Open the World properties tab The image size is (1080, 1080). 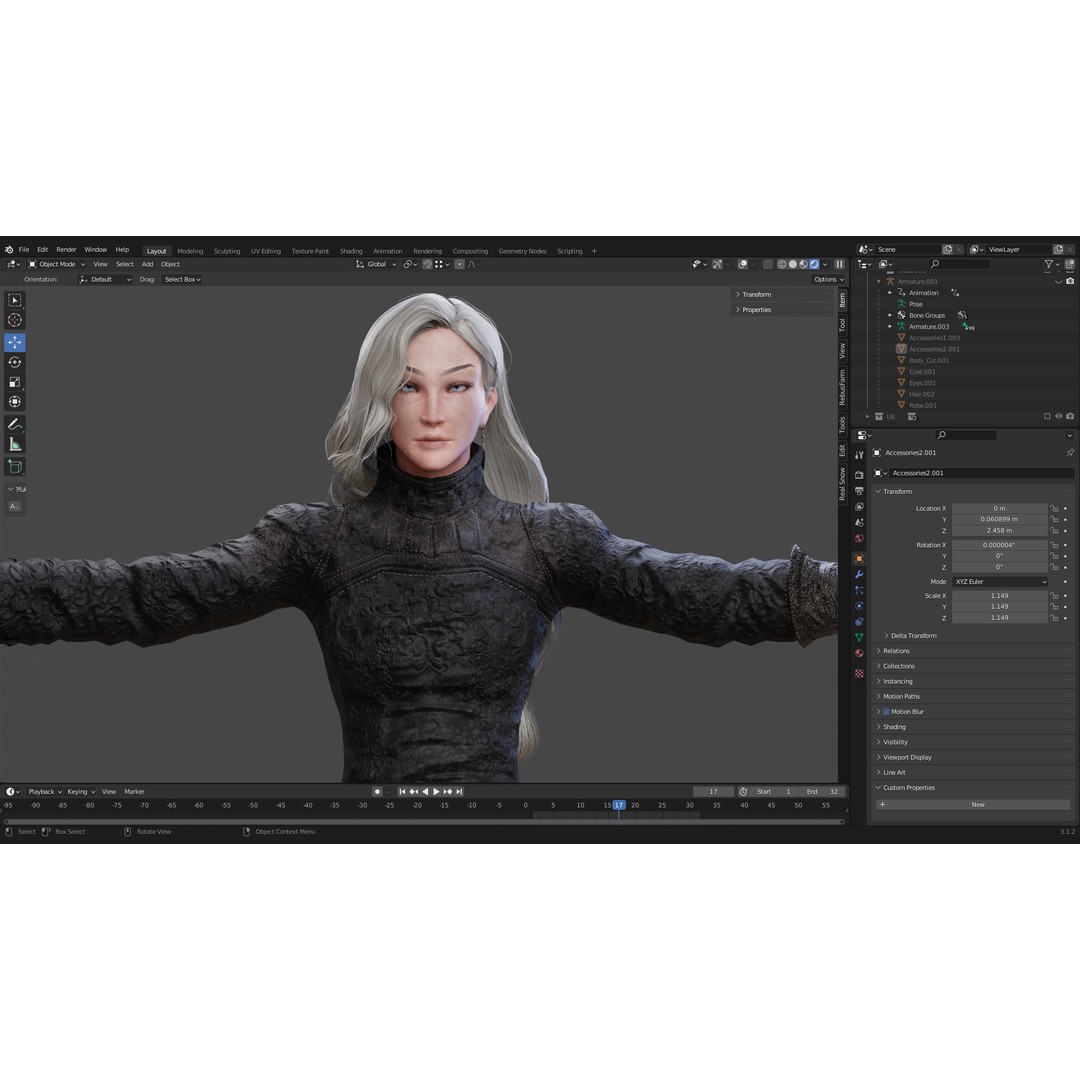[859, 539]
